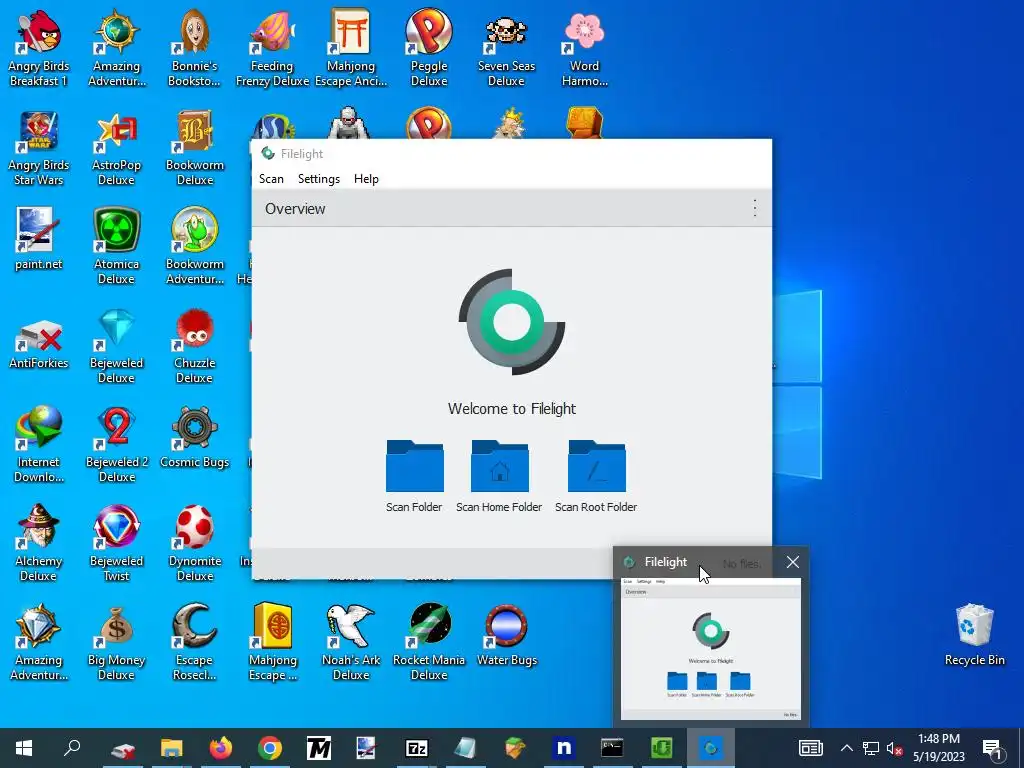Select the Bejeweled 2 Deluxe shortcut
Image resolution: width=1024 pixels, height=768 pixels.
pos(117,444)
